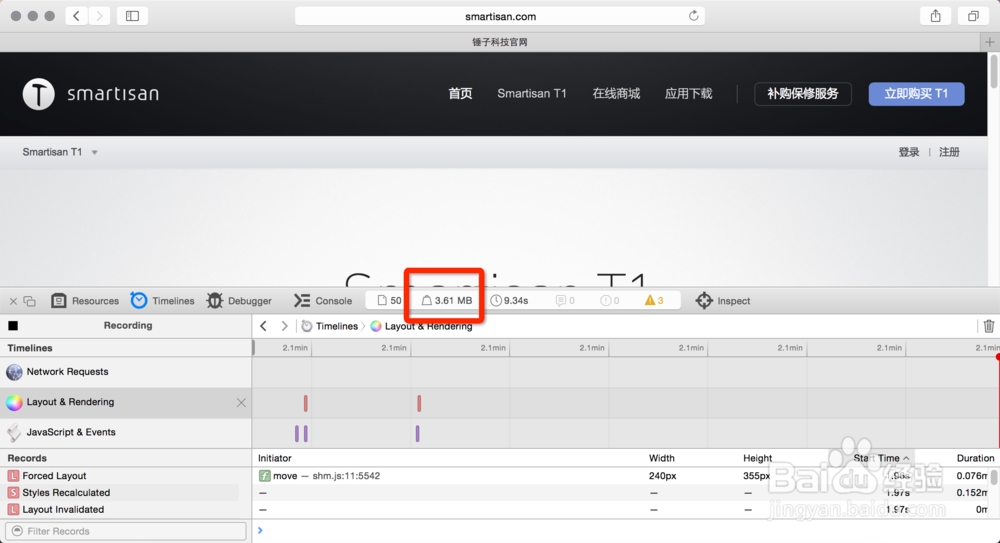This screenshot has width=1000, height=543.
Task: Show all tabs button in Safari
Action: (x=973, y=16)
